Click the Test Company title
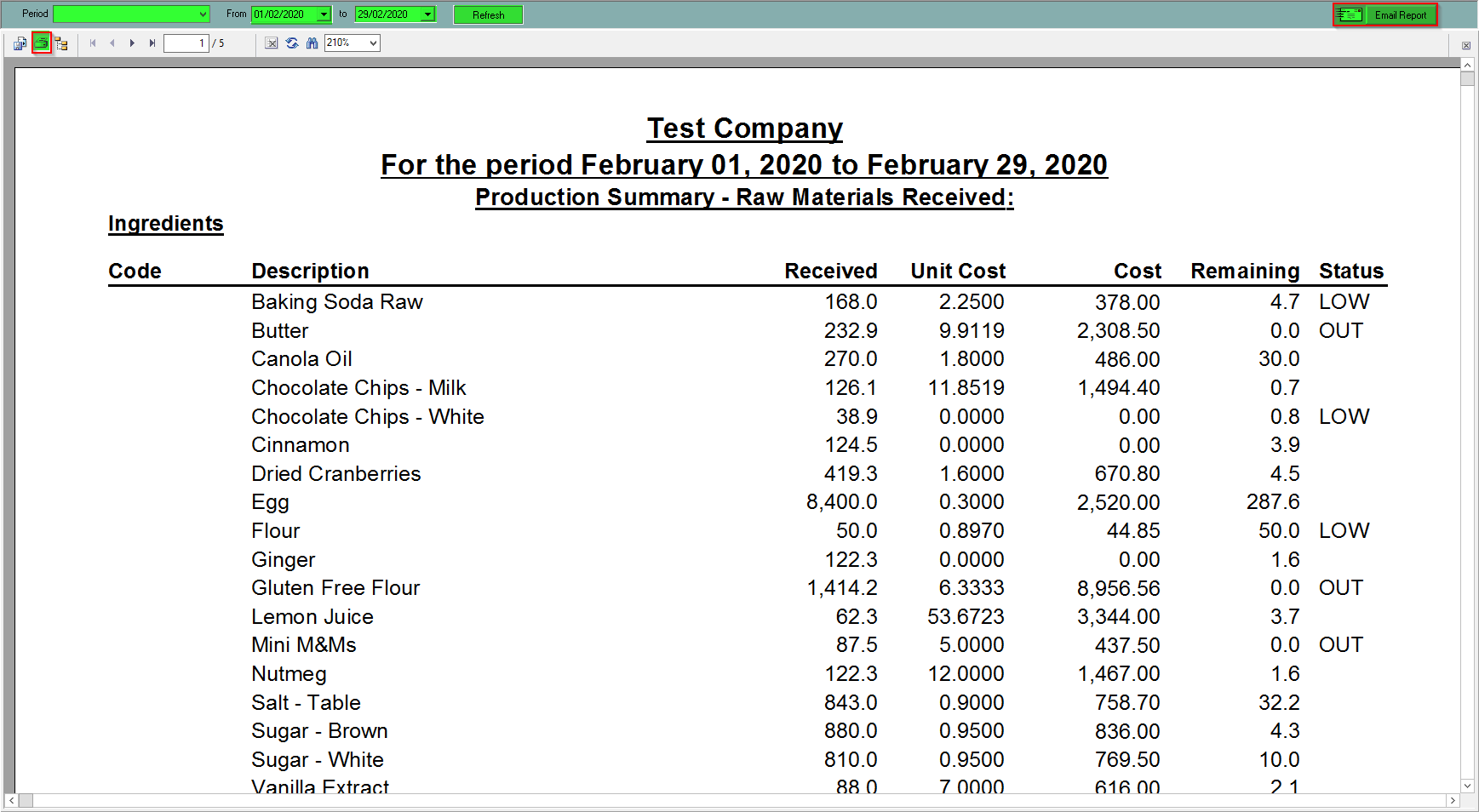The image size is (1479, 812). pyautogui.click(x=745, y=129)
